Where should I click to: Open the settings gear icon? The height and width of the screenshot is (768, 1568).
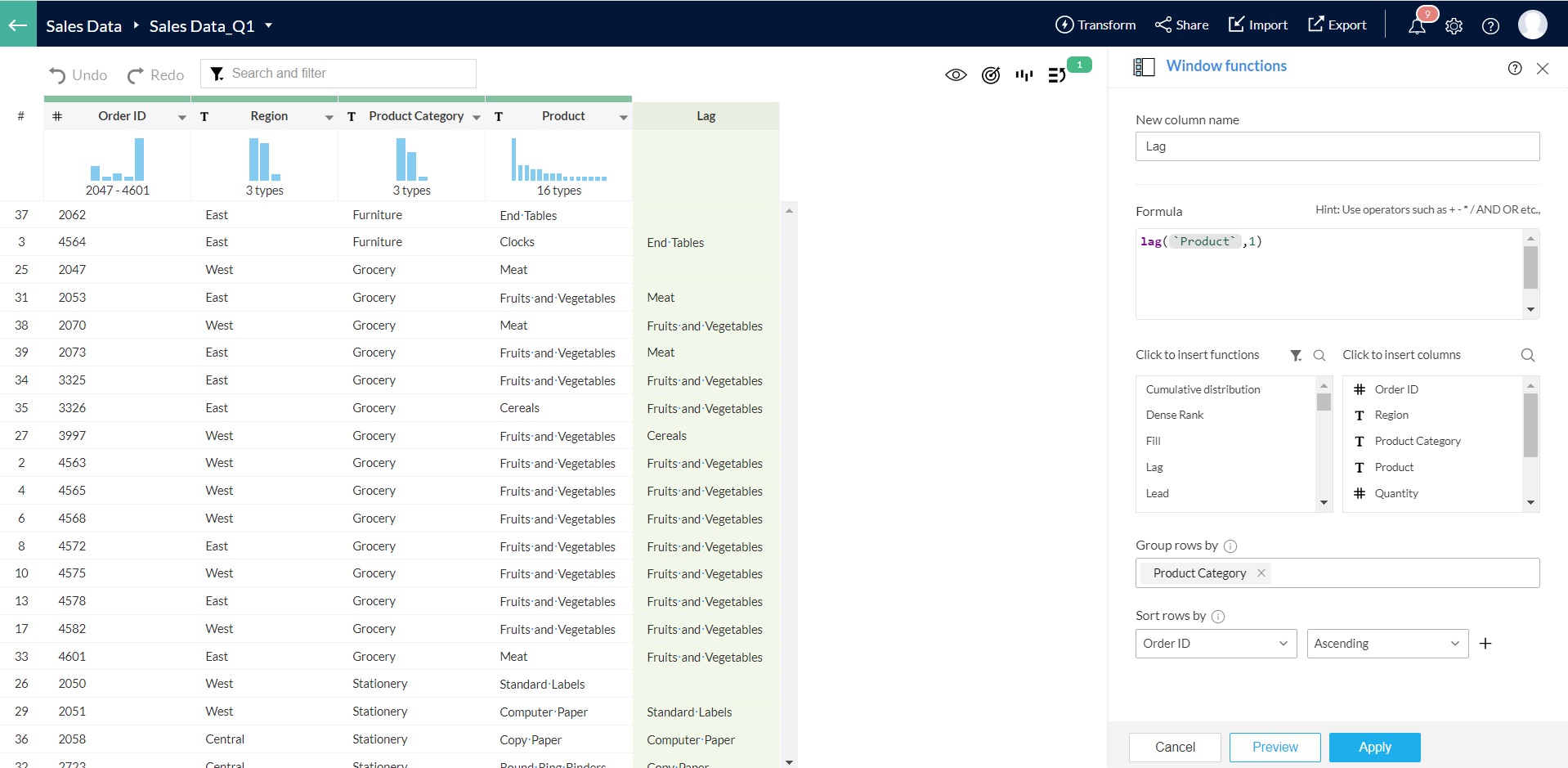coord(1454,26)
